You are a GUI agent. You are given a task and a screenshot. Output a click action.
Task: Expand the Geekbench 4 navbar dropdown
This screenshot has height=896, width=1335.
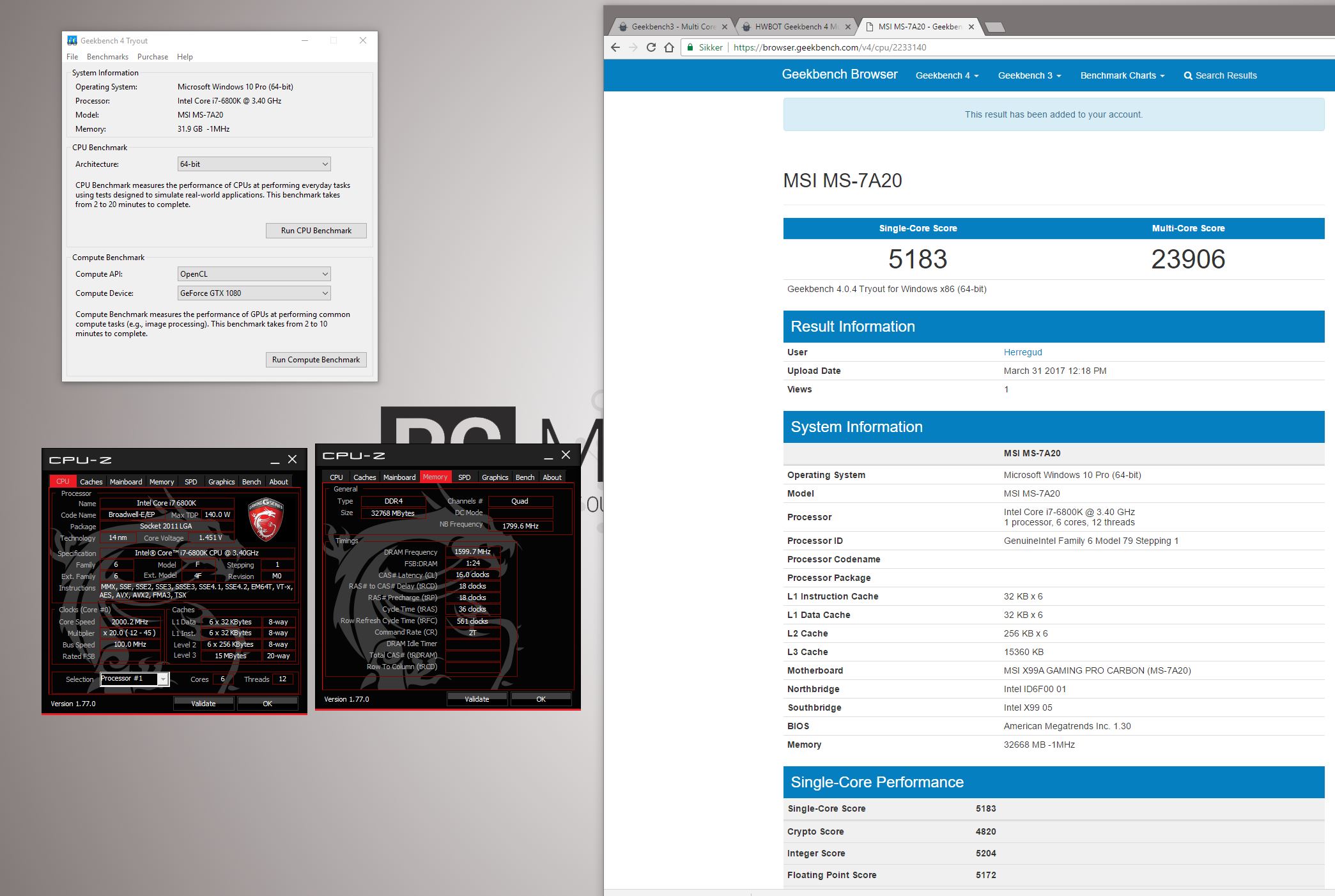point(947,75)
